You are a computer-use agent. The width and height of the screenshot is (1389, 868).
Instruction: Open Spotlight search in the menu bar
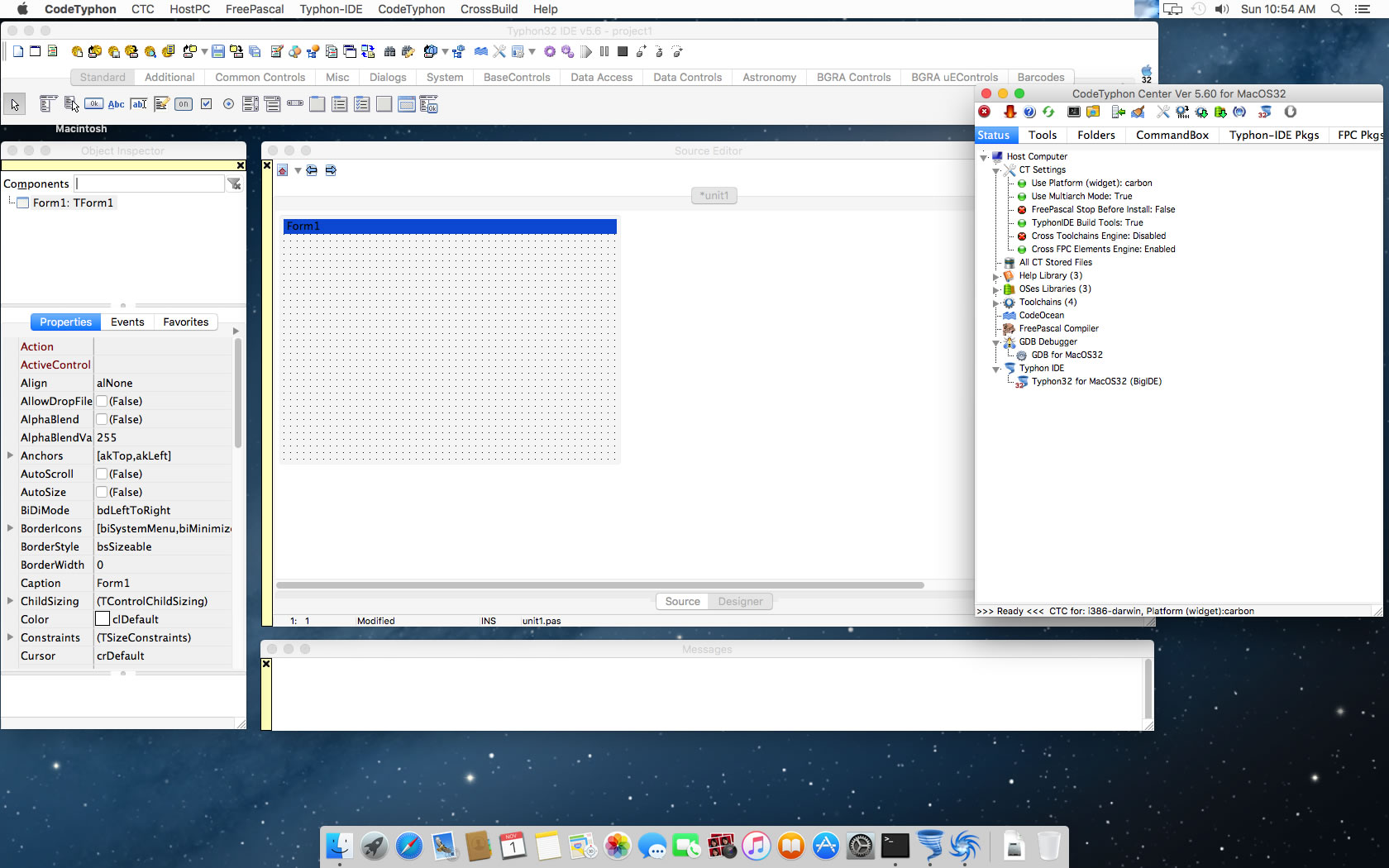(1336, 9)
